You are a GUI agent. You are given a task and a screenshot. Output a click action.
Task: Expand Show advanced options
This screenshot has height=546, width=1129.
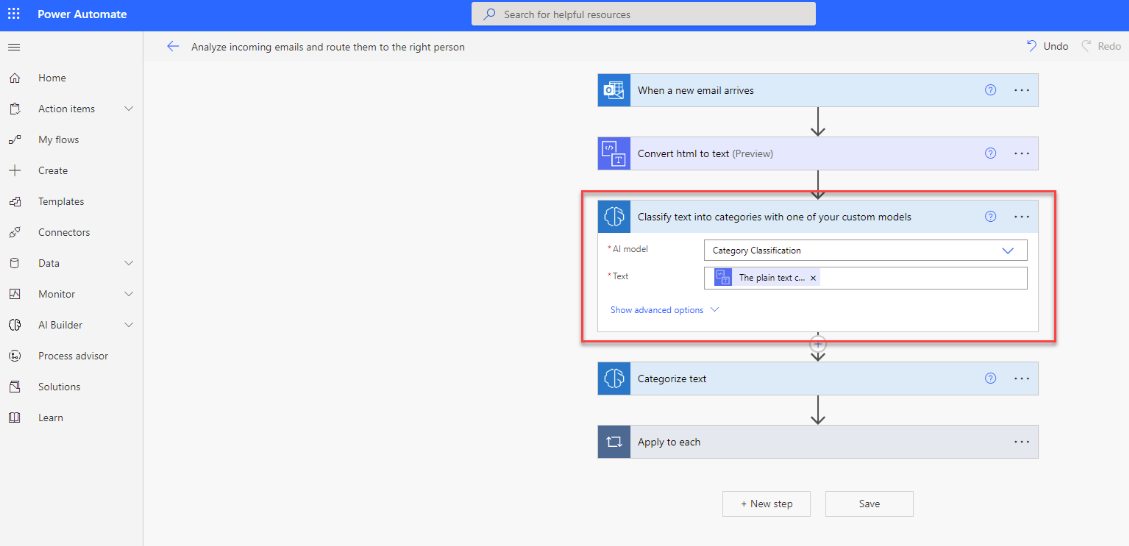665,310
